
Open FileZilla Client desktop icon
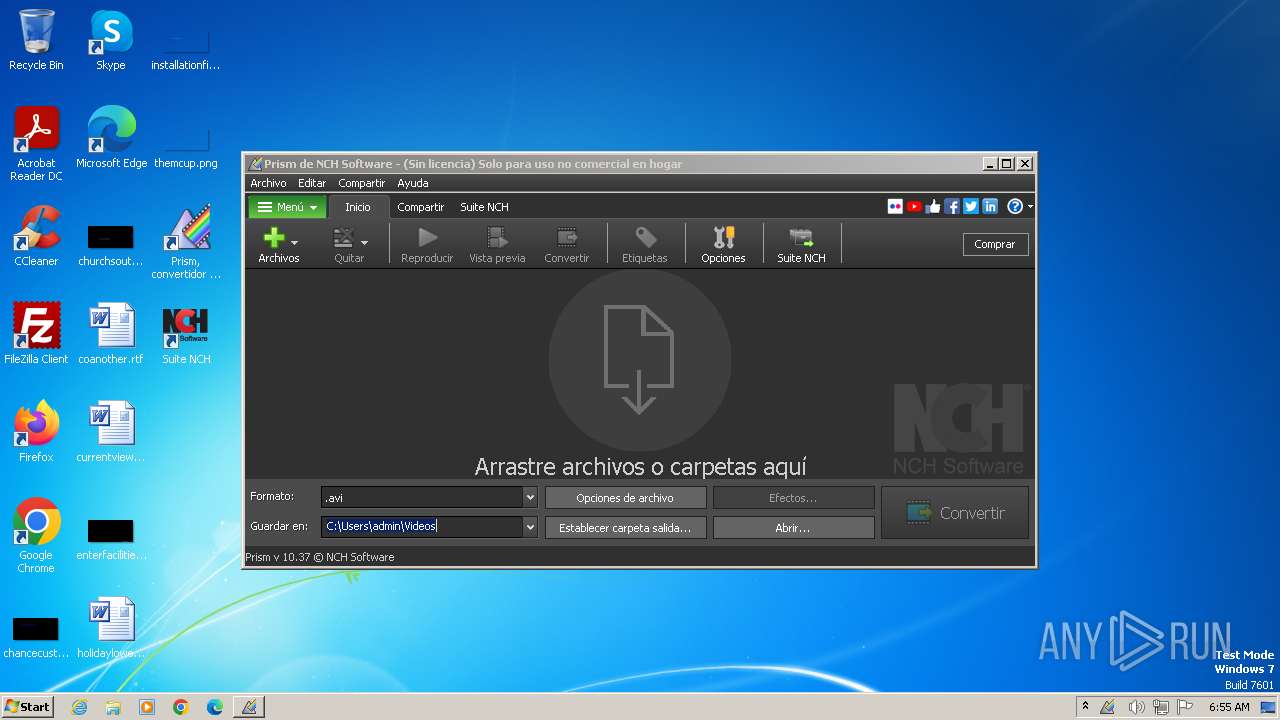coord(36,333)
